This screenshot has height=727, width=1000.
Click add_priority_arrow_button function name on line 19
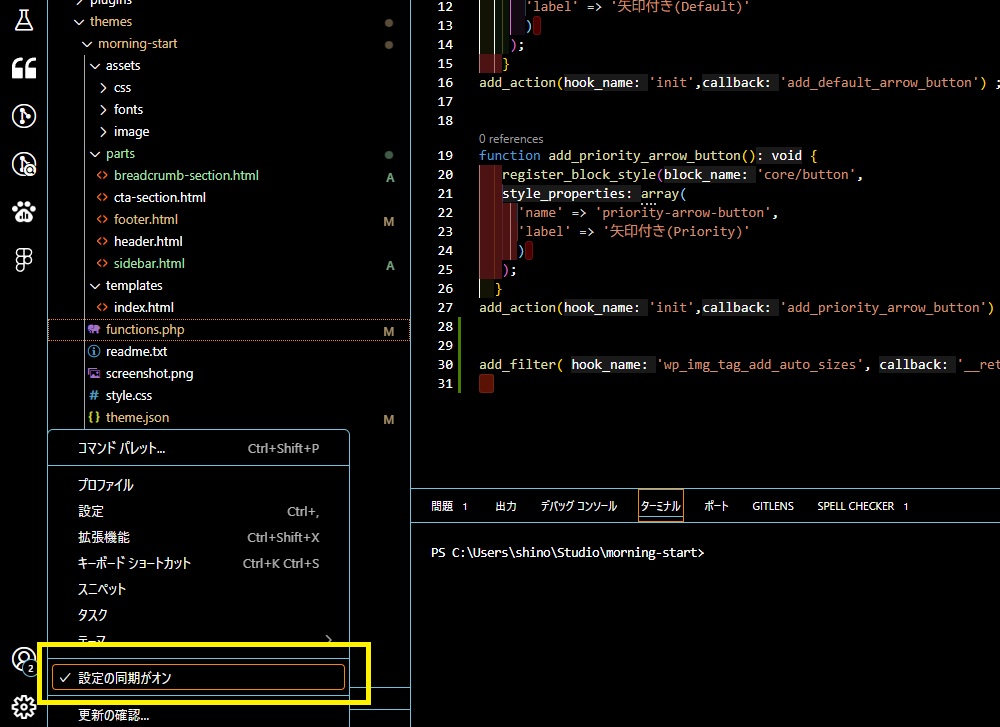point(644,156)
